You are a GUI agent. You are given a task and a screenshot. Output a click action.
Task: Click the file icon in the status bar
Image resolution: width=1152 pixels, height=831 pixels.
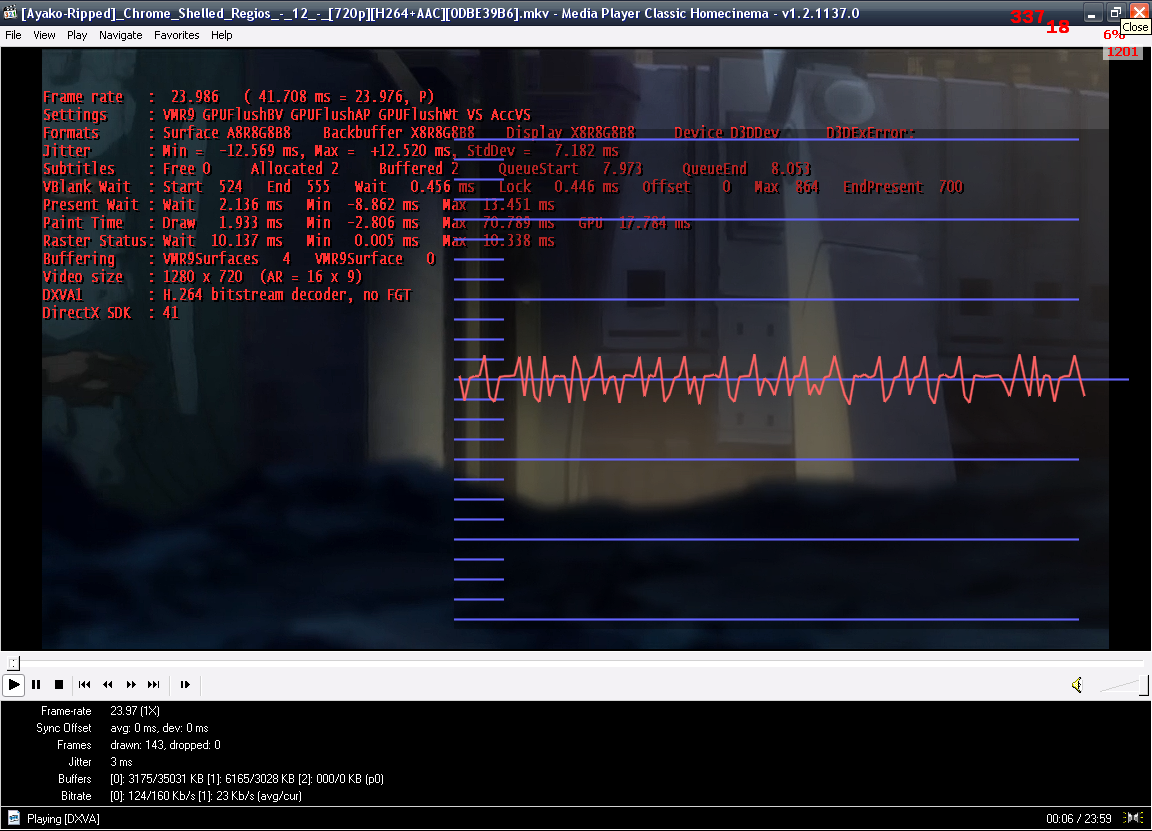coord(14,818)
